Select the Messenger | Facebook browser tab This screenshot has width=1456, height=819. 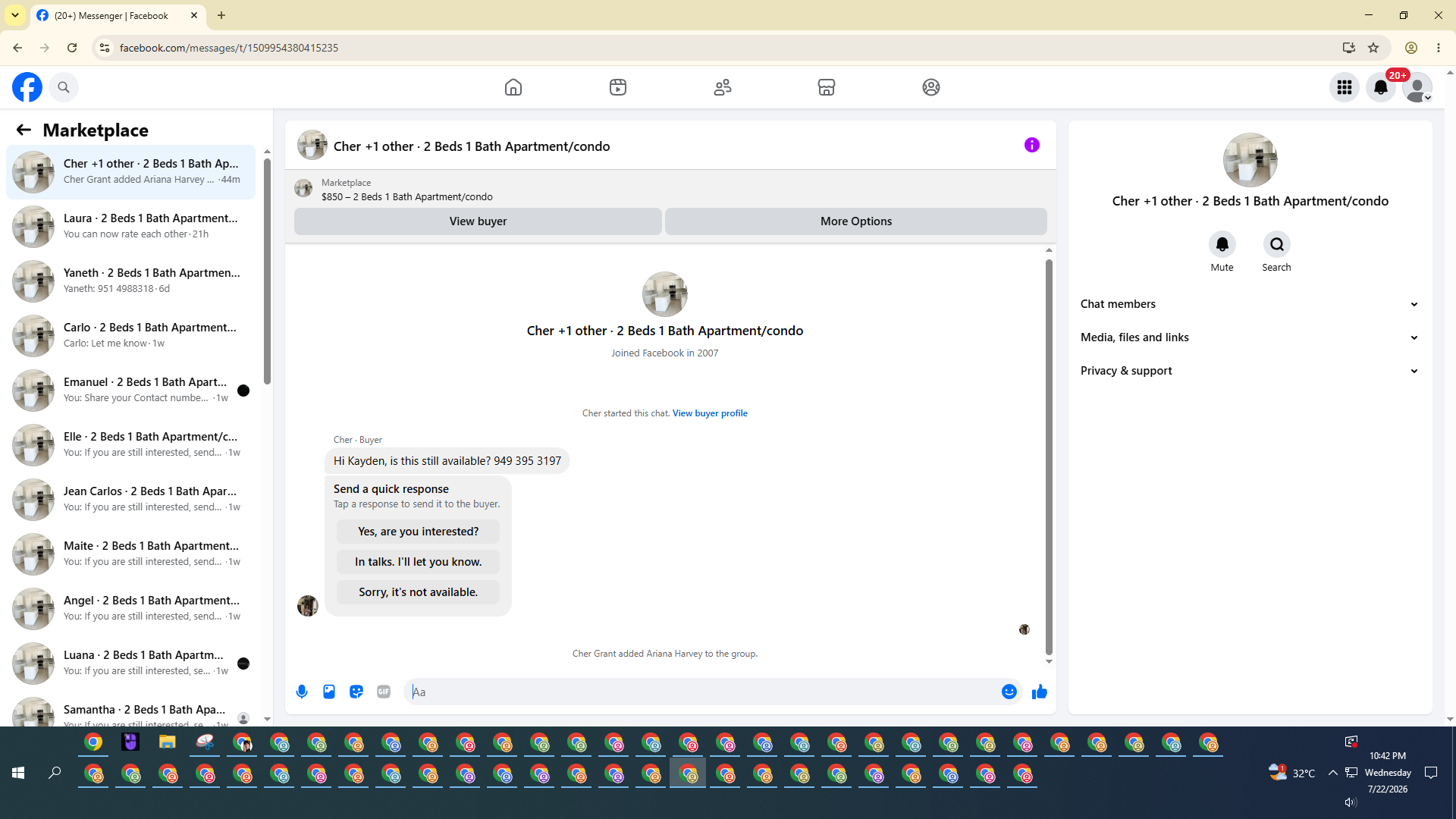pos(118,15)
